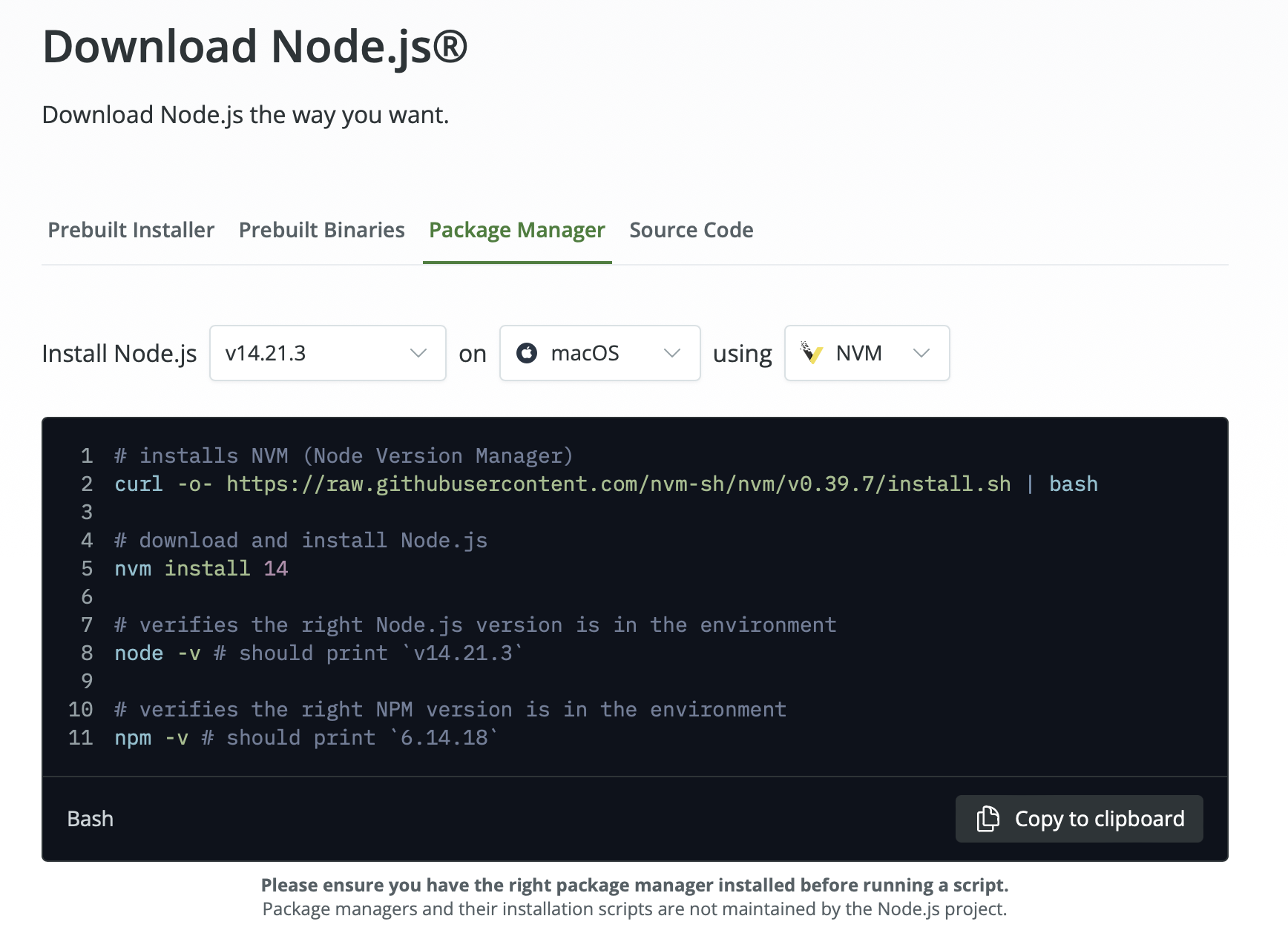Image resolution: width=1288 pixels, height=936 pixels.
Task: Expand the NVM selector chevron arrow
Action: (921, 353)
